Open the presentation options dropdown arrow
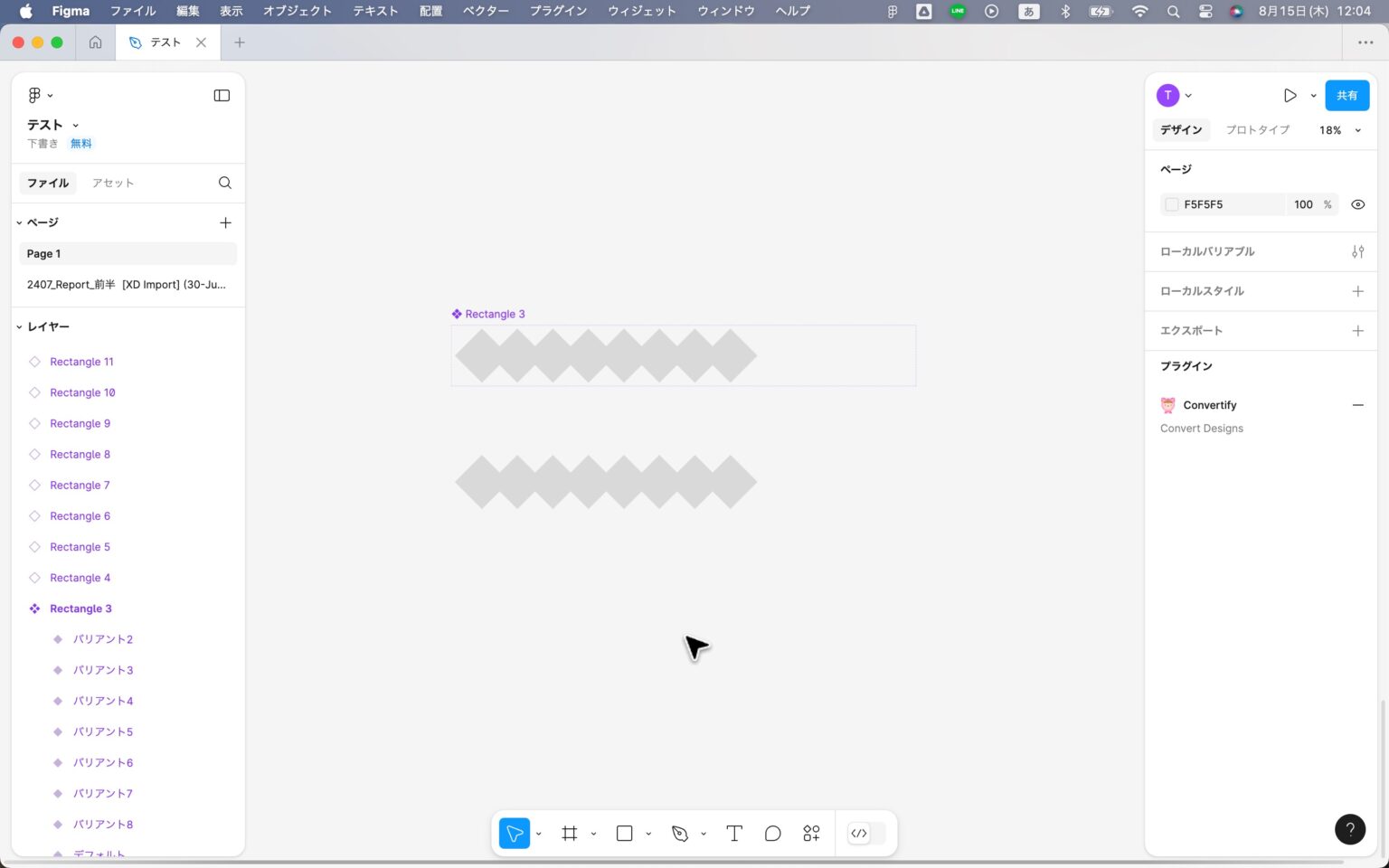This screenshot has height=868, width=1389. [1314, 95]
